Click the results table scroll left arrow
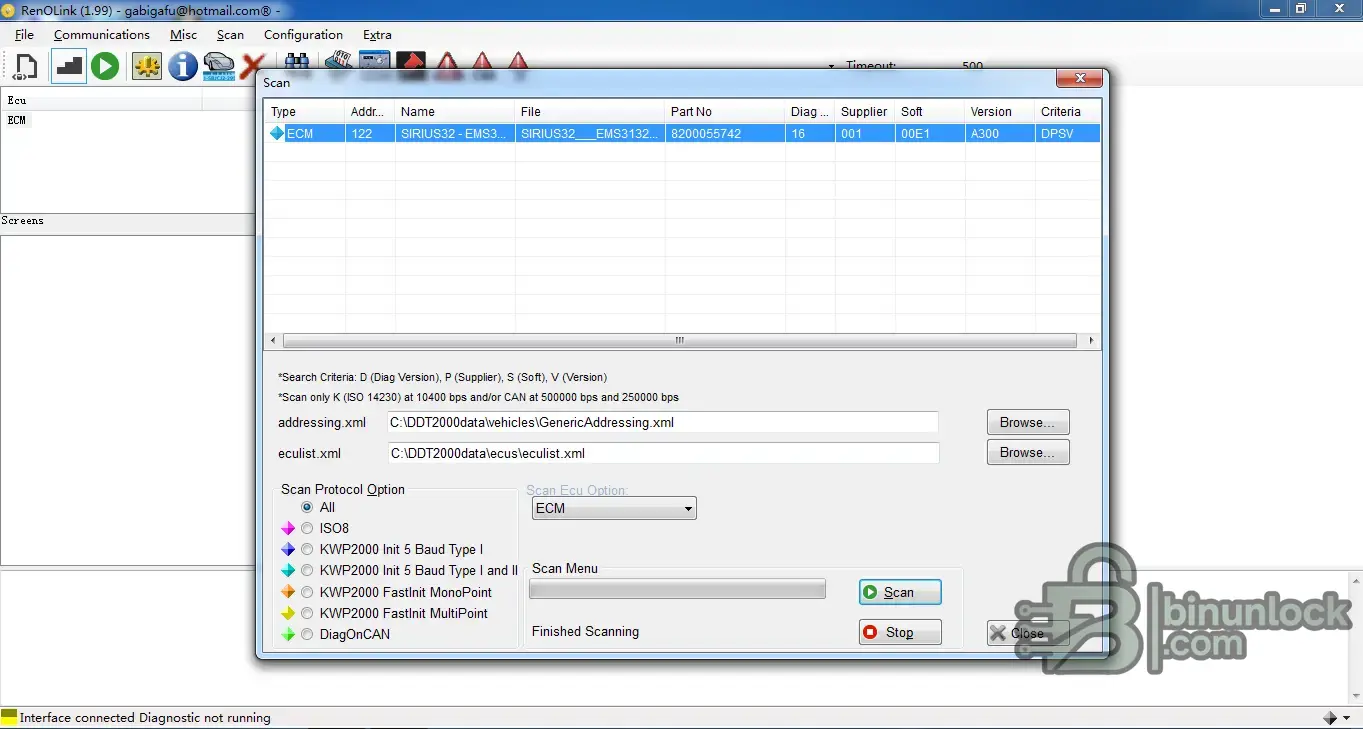Image resolution: width=1363 pixels, height=729 pixels. [x=271, y=340]
